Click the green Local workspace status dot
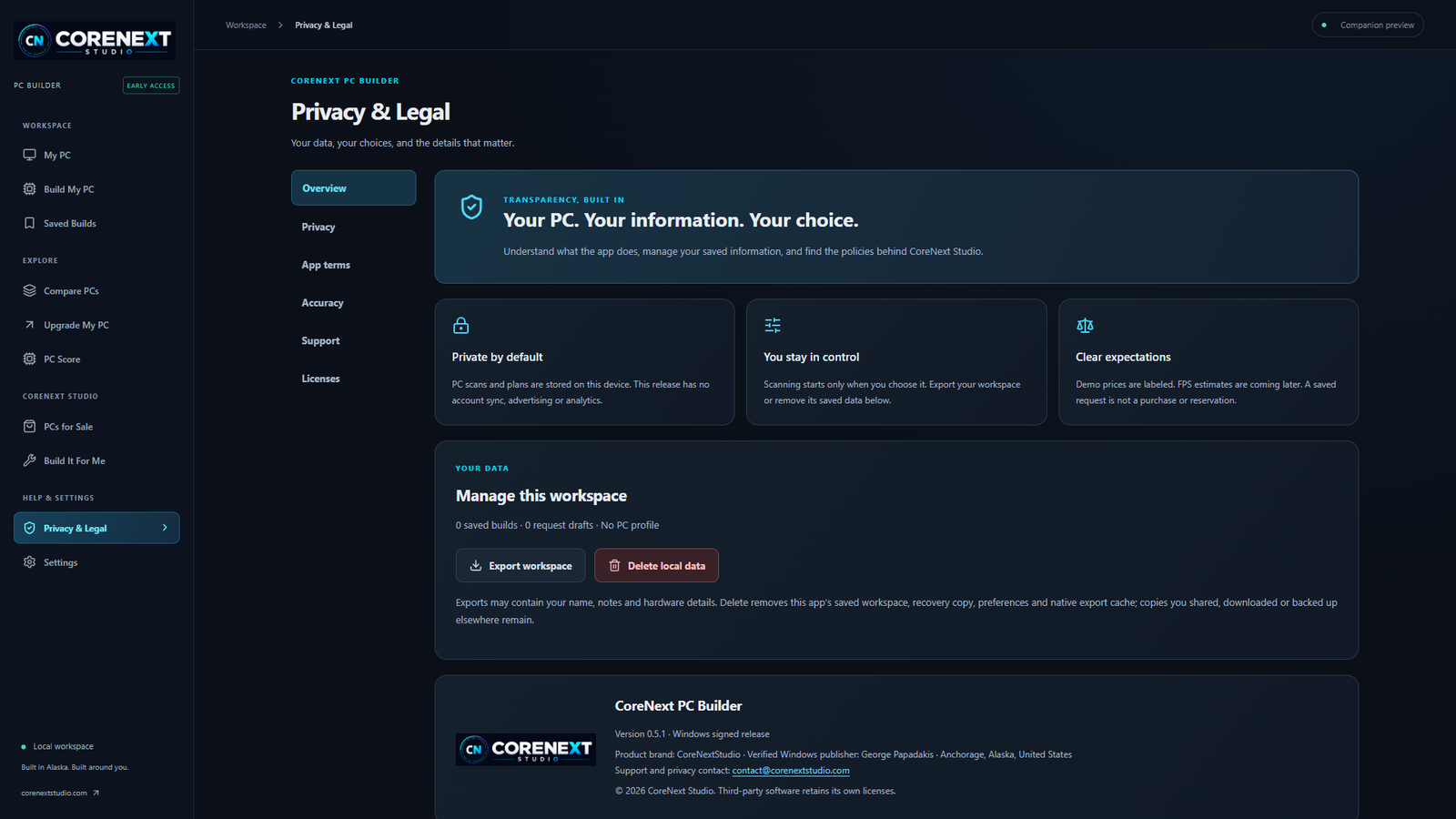1456x819 pixels. (24, 747)
